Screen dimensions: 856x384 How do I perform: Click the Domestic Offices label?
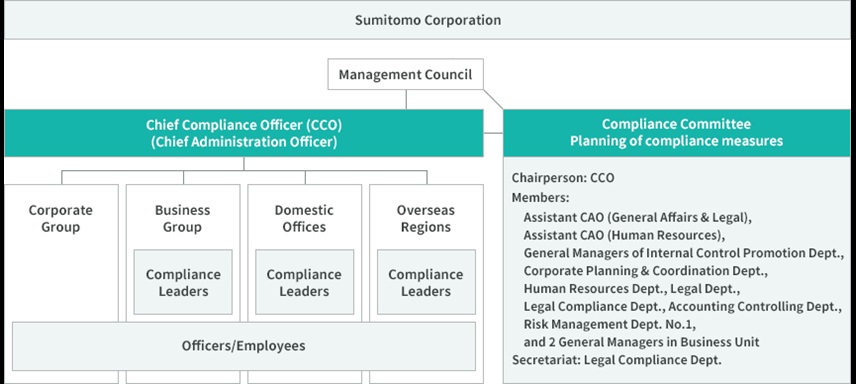304,218
